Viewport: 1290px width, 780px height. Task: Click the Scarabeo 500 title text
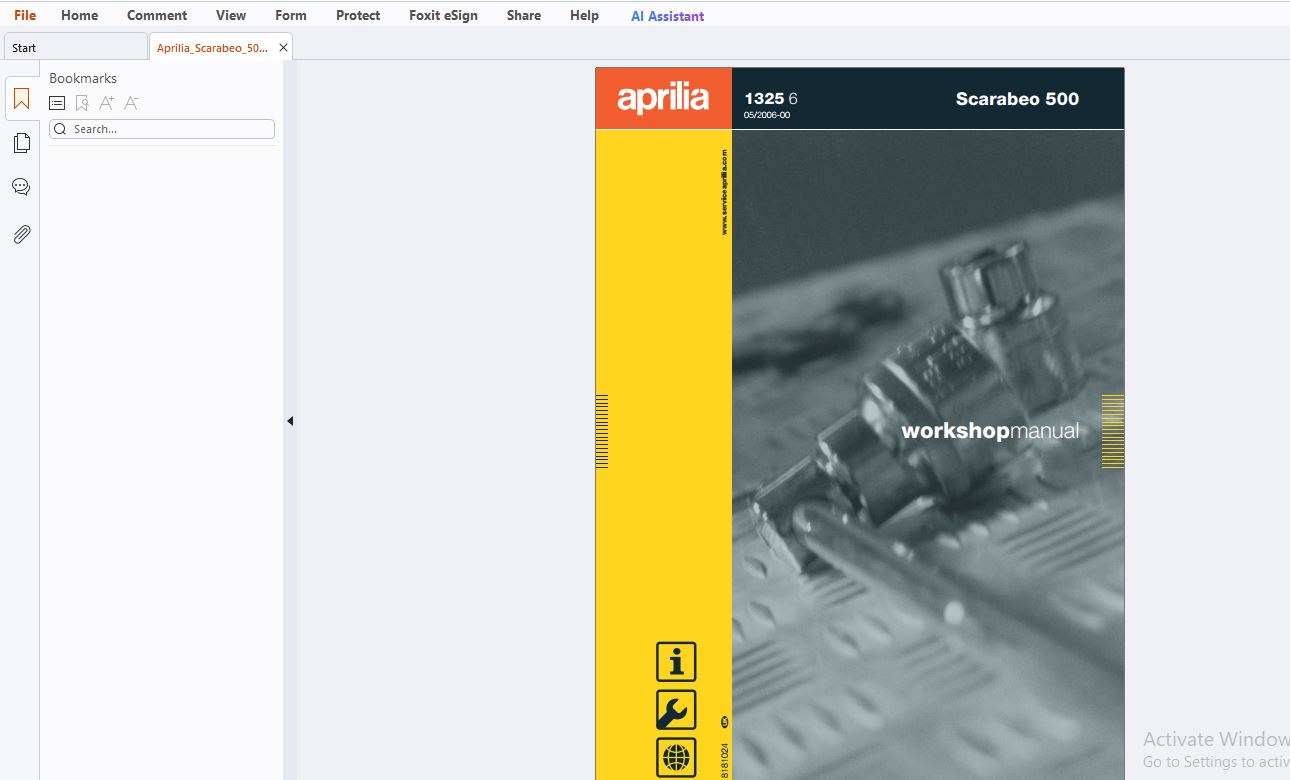pos(1017,99)
